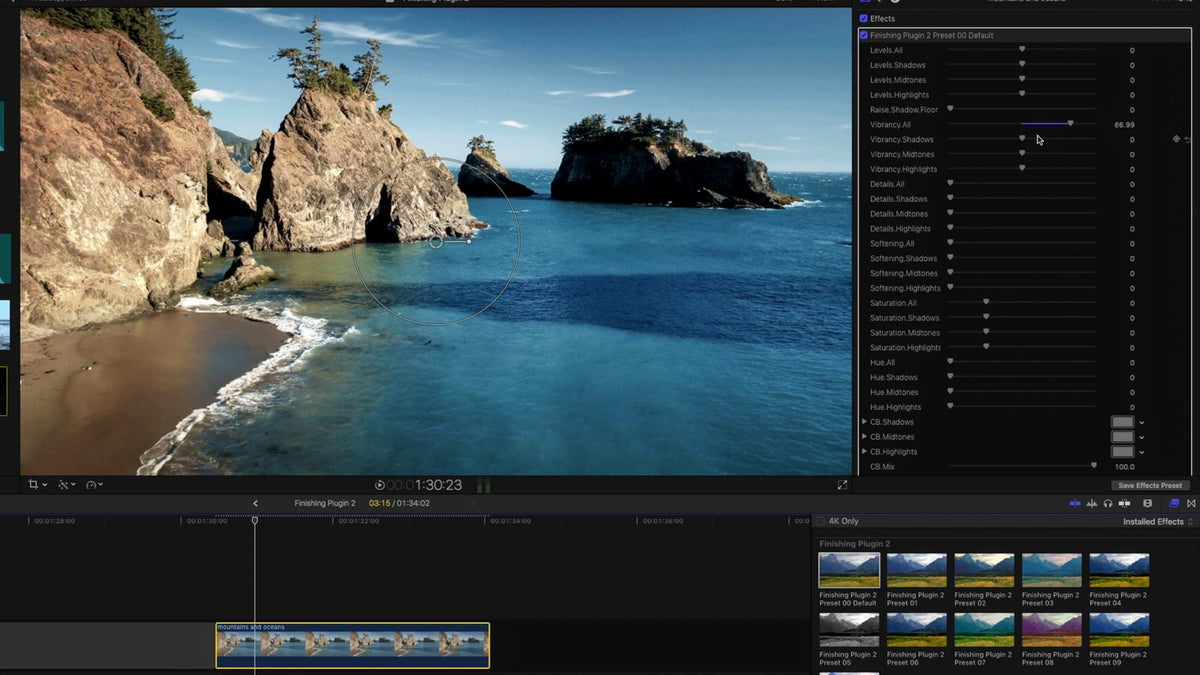
Task: Go back in timeline history arrow
Action: (x=255, y=503)
